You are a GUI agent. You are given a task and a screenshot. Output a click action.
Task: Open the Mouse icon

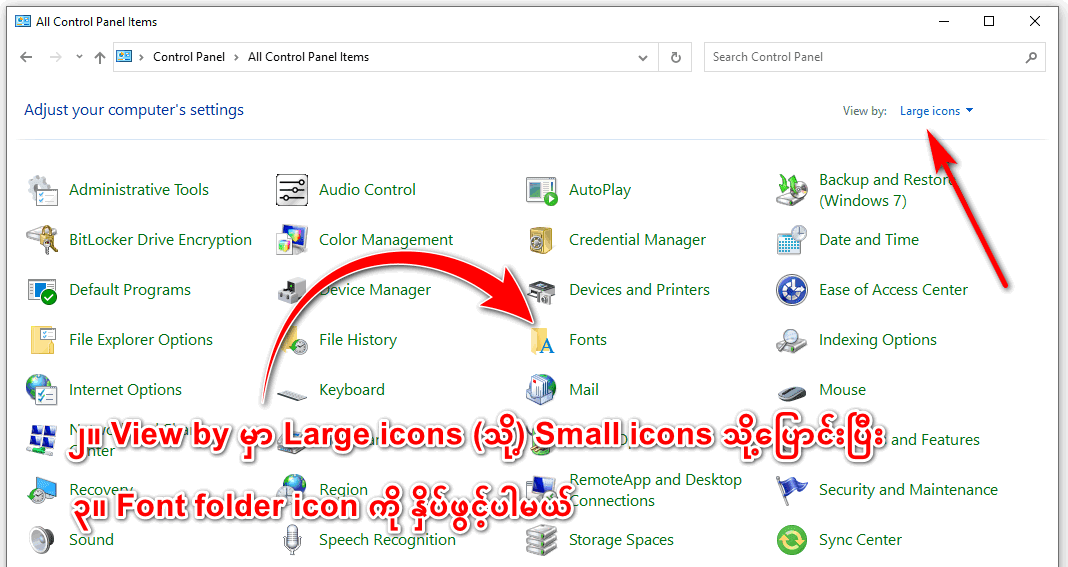(792, 393)
